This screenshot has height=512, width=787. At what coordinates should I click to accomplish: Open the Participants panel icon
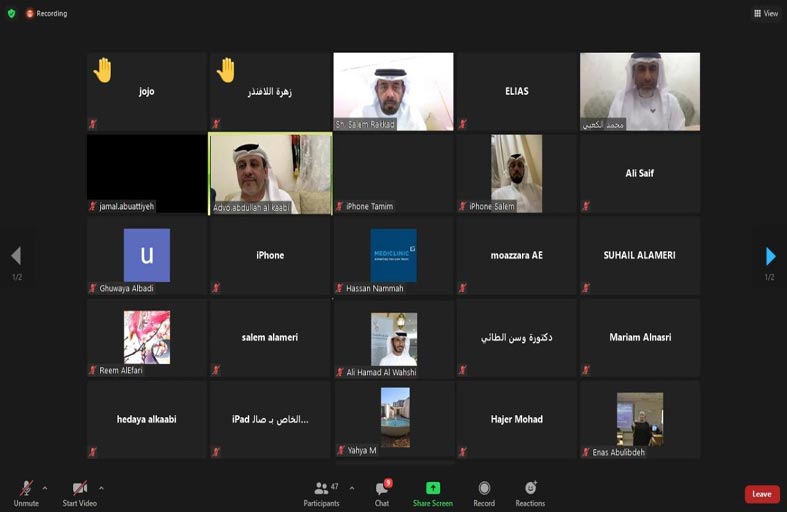[x=321, y=487]
